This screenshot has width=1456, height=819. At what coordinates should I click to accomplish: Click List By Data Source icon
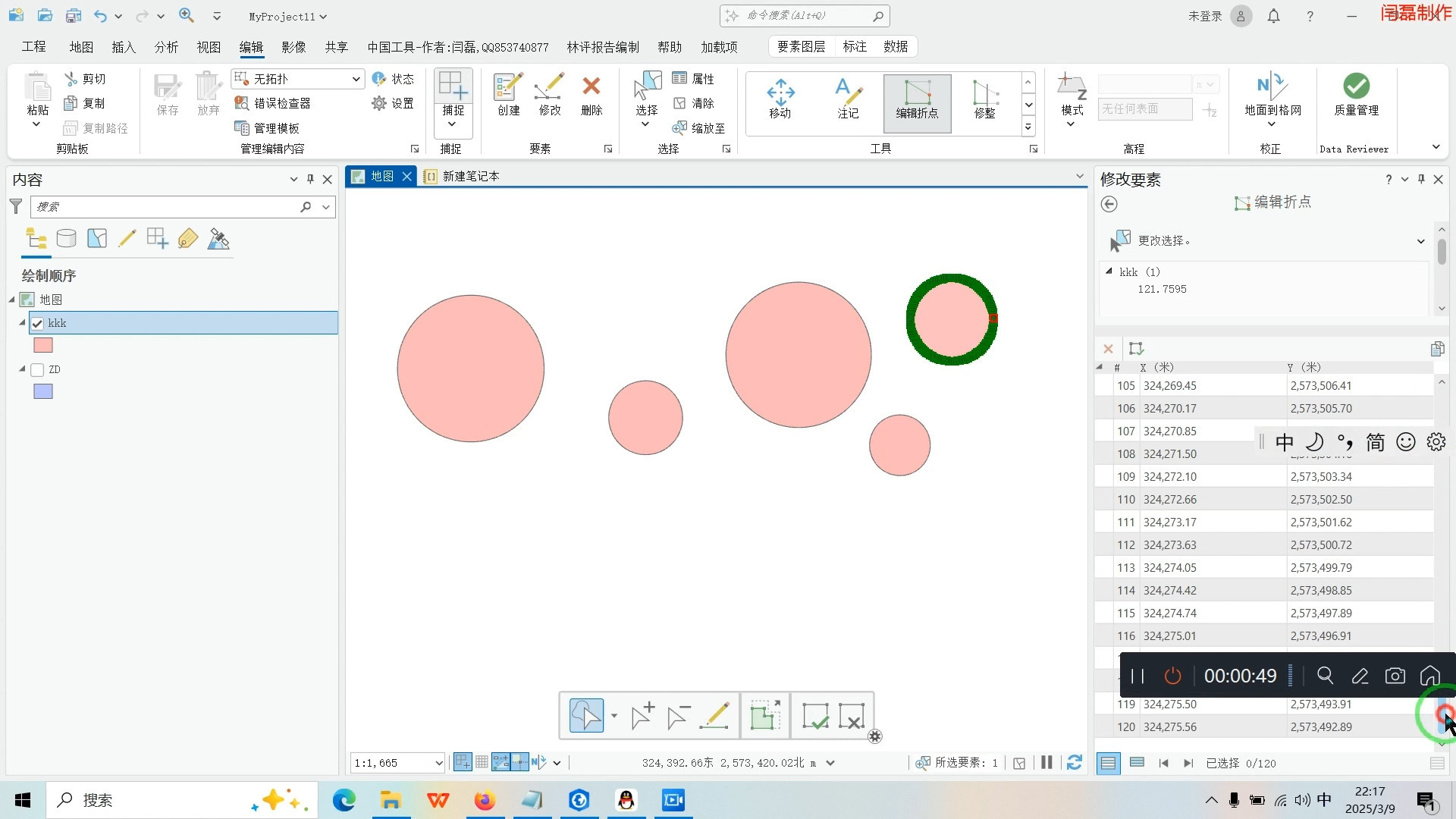pyautogui.click(x=67, y=239)
